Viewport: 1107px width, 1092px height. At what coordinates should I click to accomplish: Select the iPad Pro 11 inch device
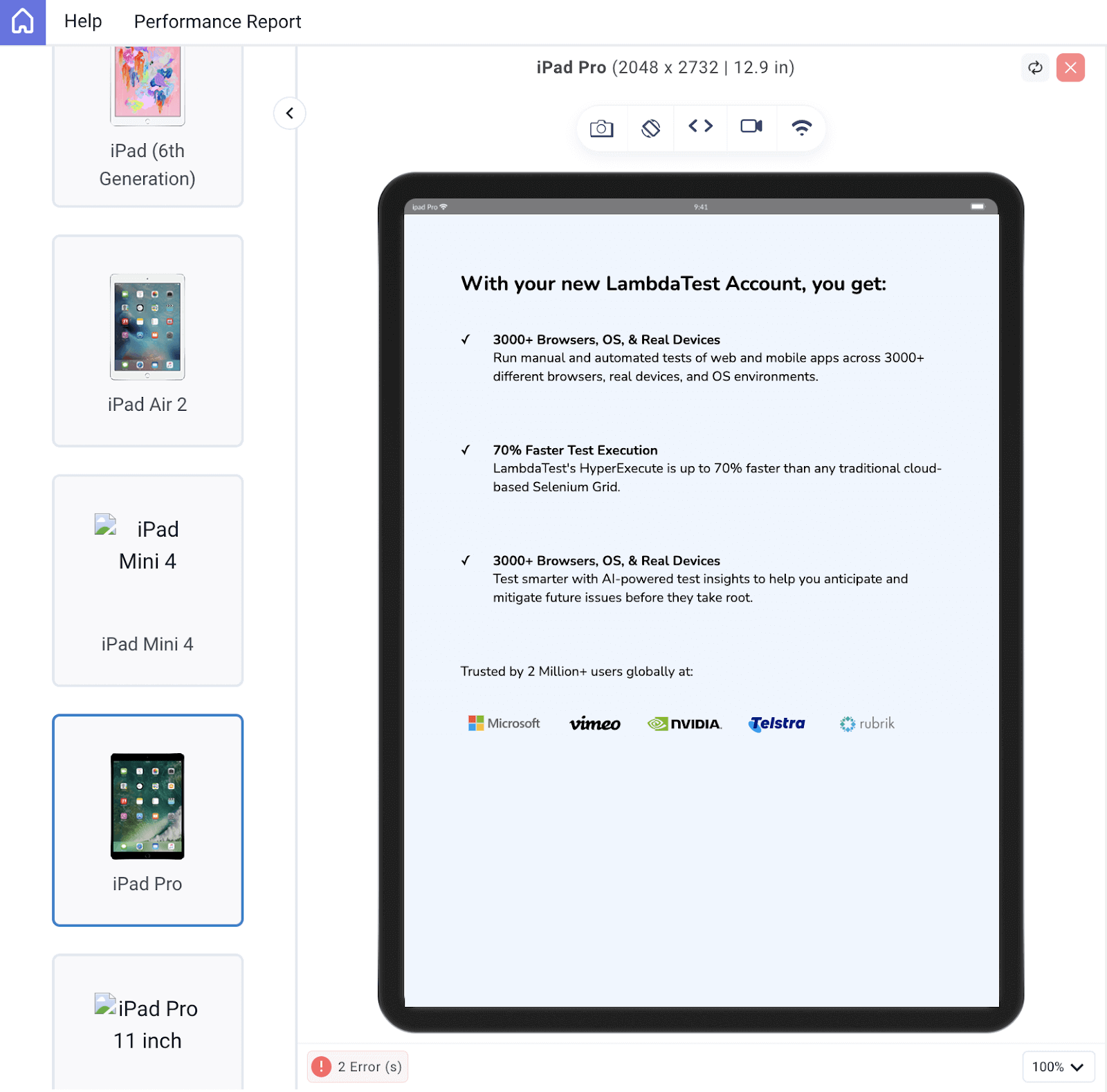tap(147, 1024)
